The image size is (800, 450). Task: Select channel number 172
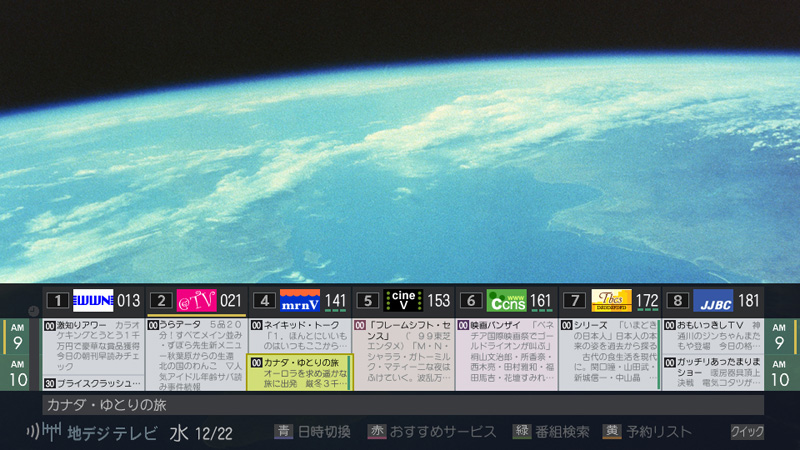647,301
